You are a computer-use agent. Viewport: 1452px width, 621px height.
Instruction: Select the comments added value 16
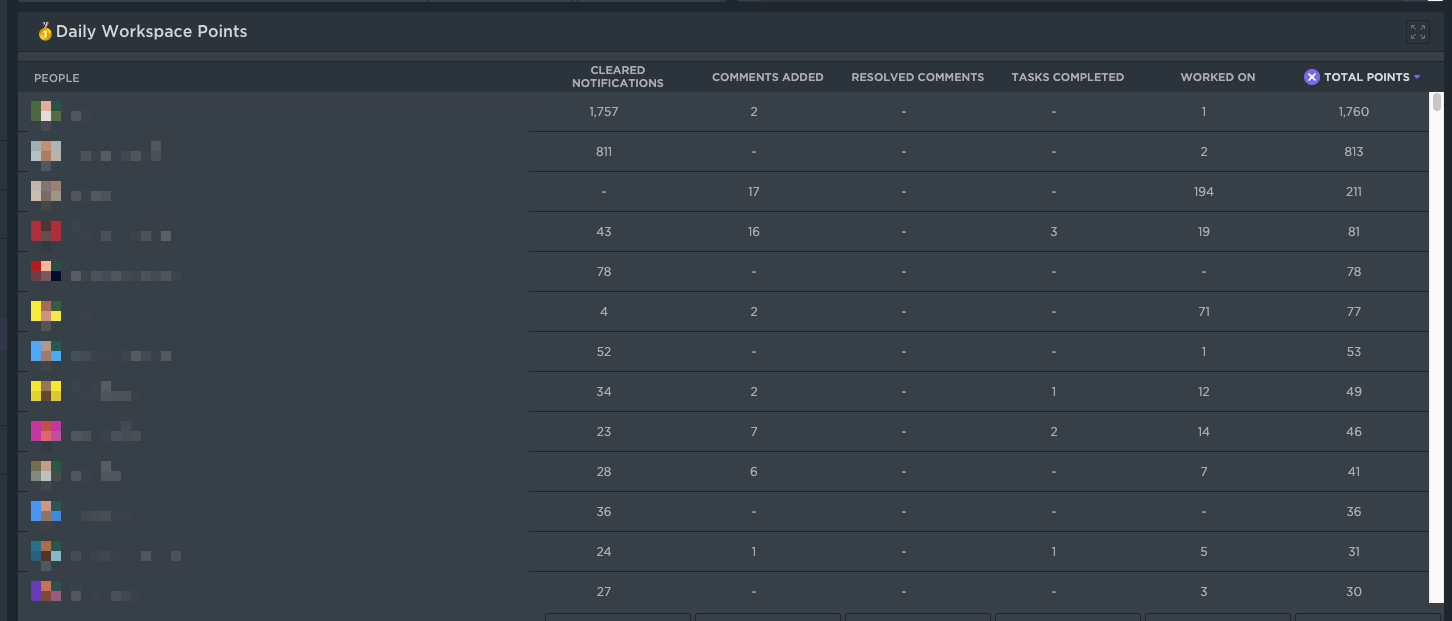pyautogui.click(x=754, y=232)
